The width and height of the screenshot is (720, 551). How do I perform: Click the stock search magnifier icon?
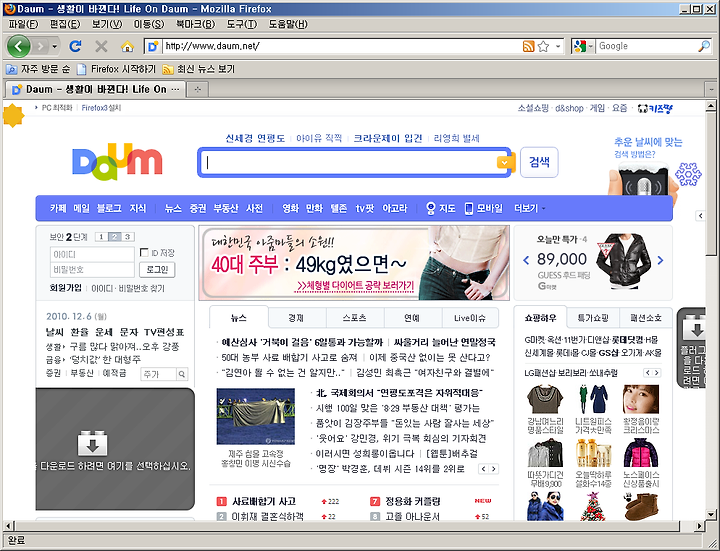pyautogui.click(x=182, y=374)
